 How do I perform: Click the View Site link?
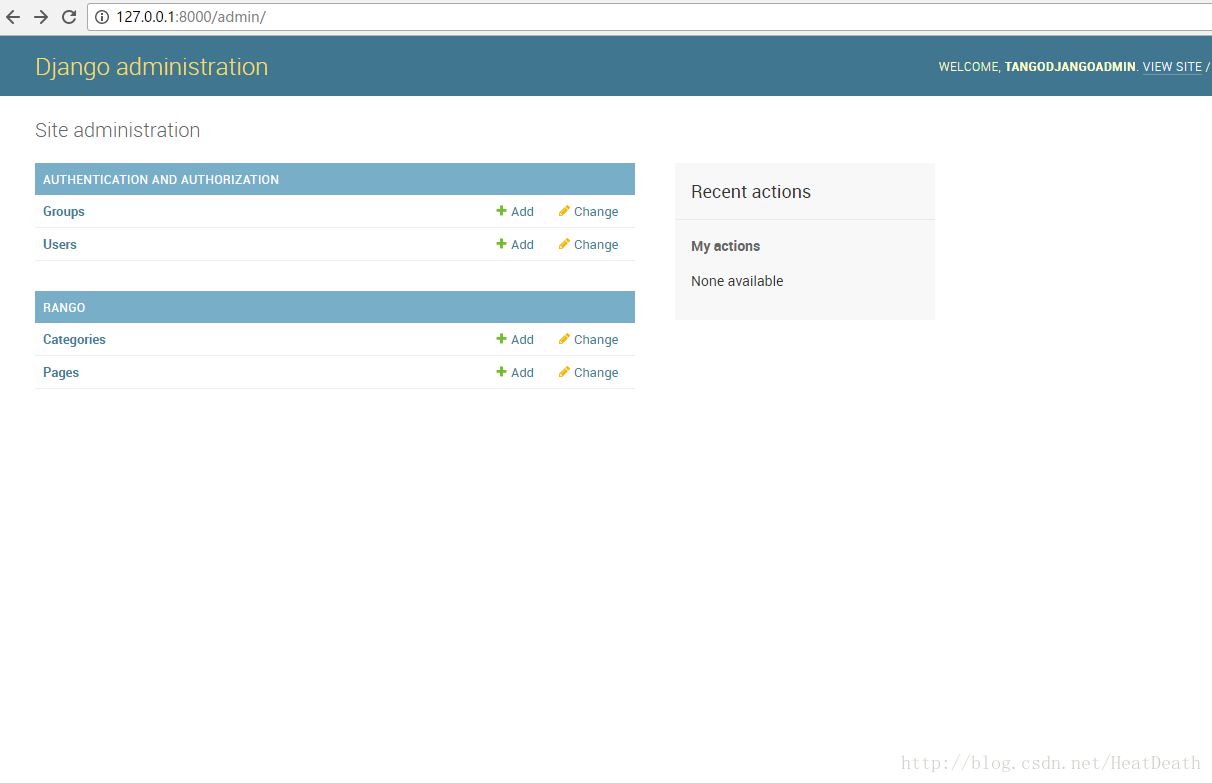click(1172, 67)
